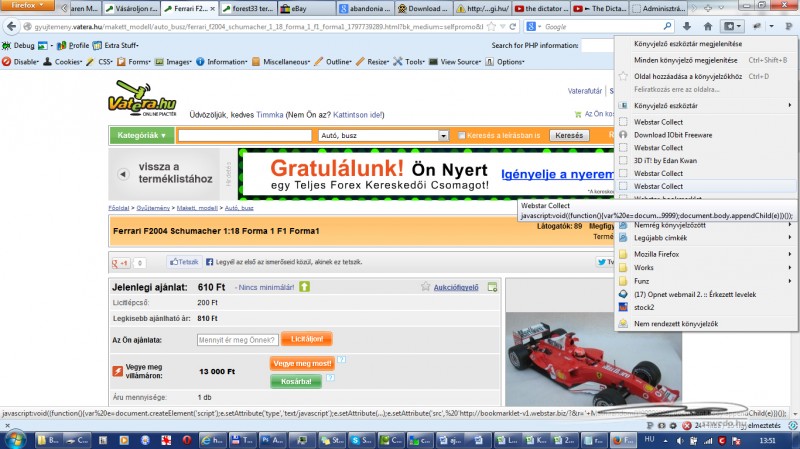Open the Profile toolbar menu
800x449 pixels.
click(x=73, y=45)
